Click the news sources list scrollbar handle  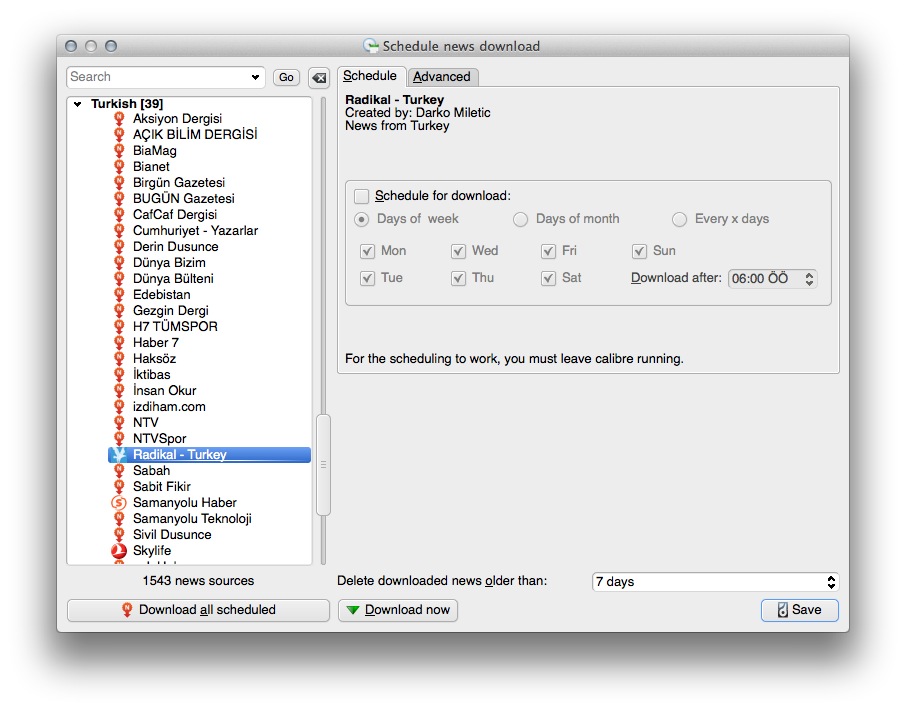click(x=324, y=464)
